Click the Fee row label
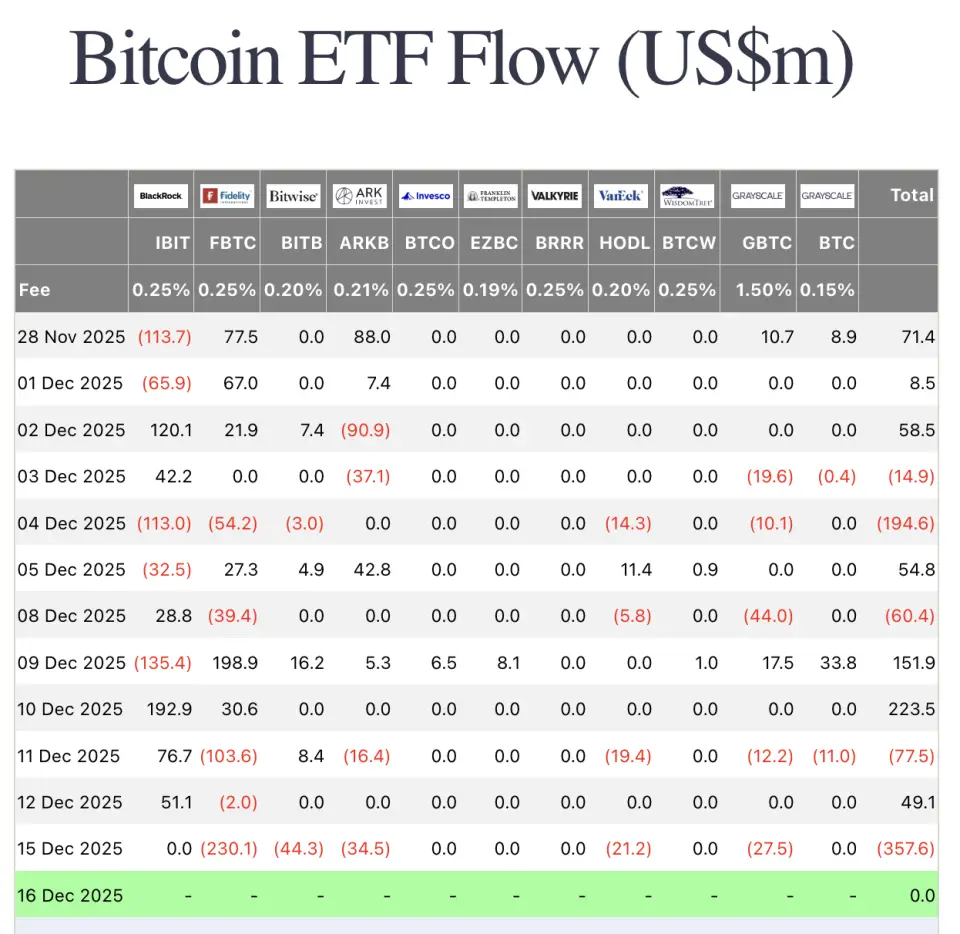Screen dimensions: 960x934 point(34,290)
